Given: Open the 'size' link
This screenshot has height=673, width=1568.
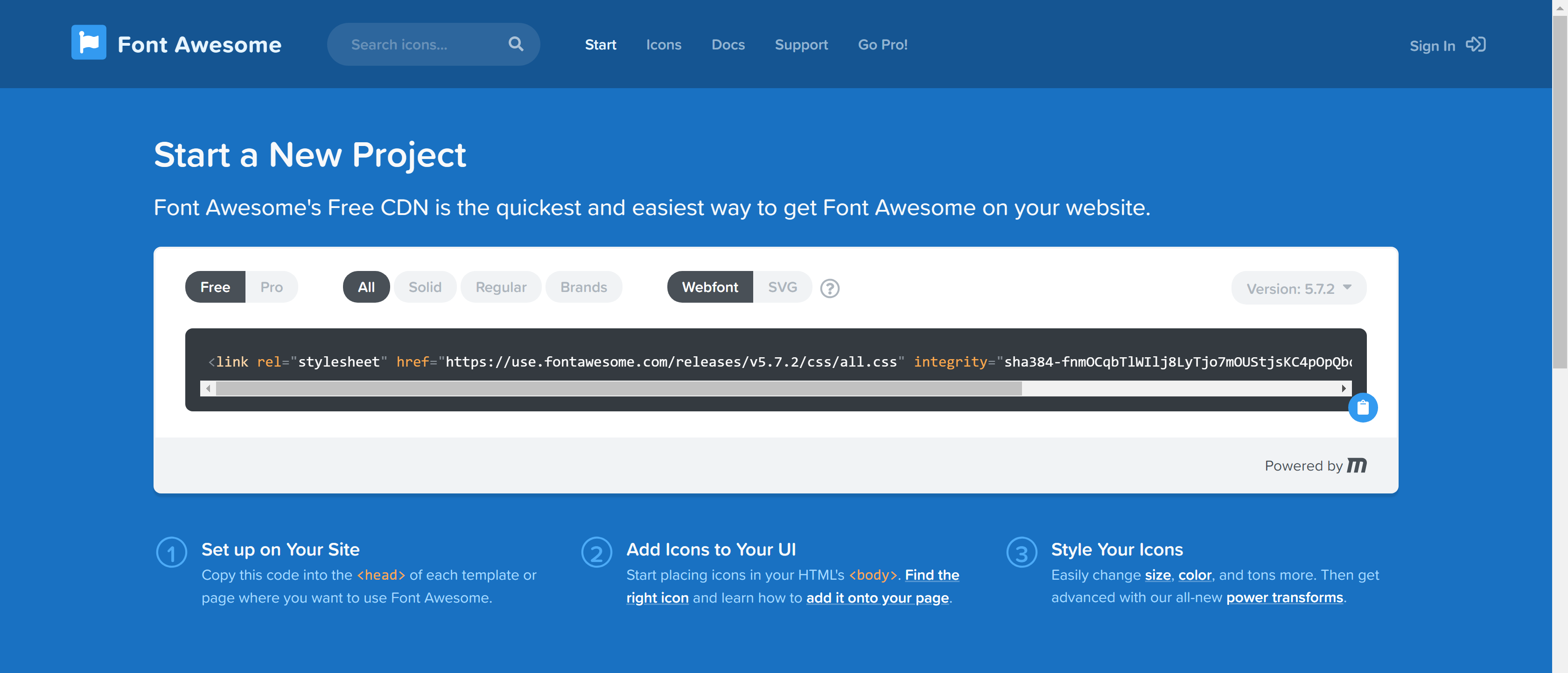Looking at the screenshot, I should (1157, 575).
